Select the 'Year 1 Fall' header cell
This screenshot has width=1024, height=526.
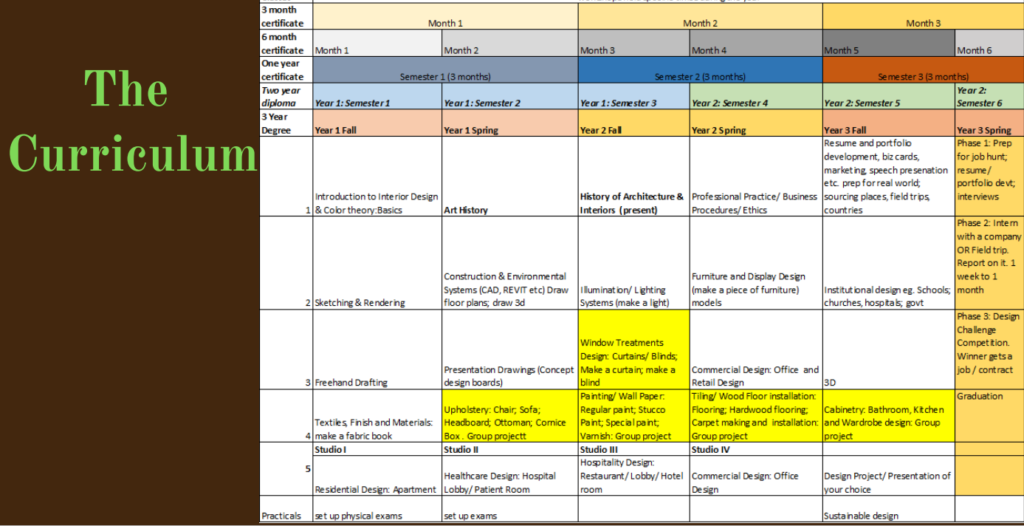click(376, 130)
